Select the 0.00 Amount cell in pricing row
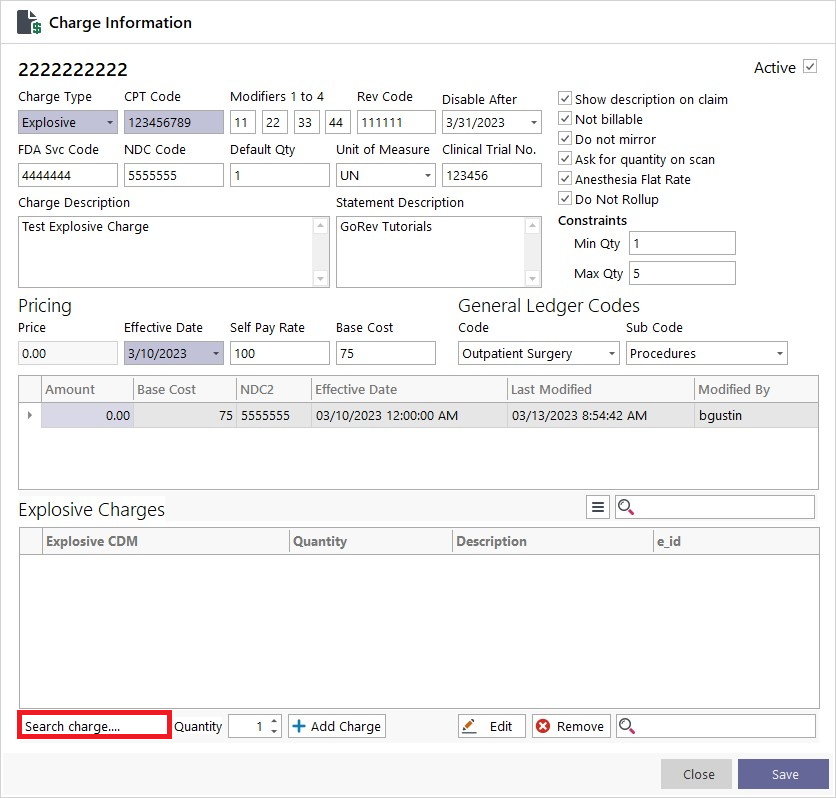Screen dimensions: 836x798 pos(87,415)
